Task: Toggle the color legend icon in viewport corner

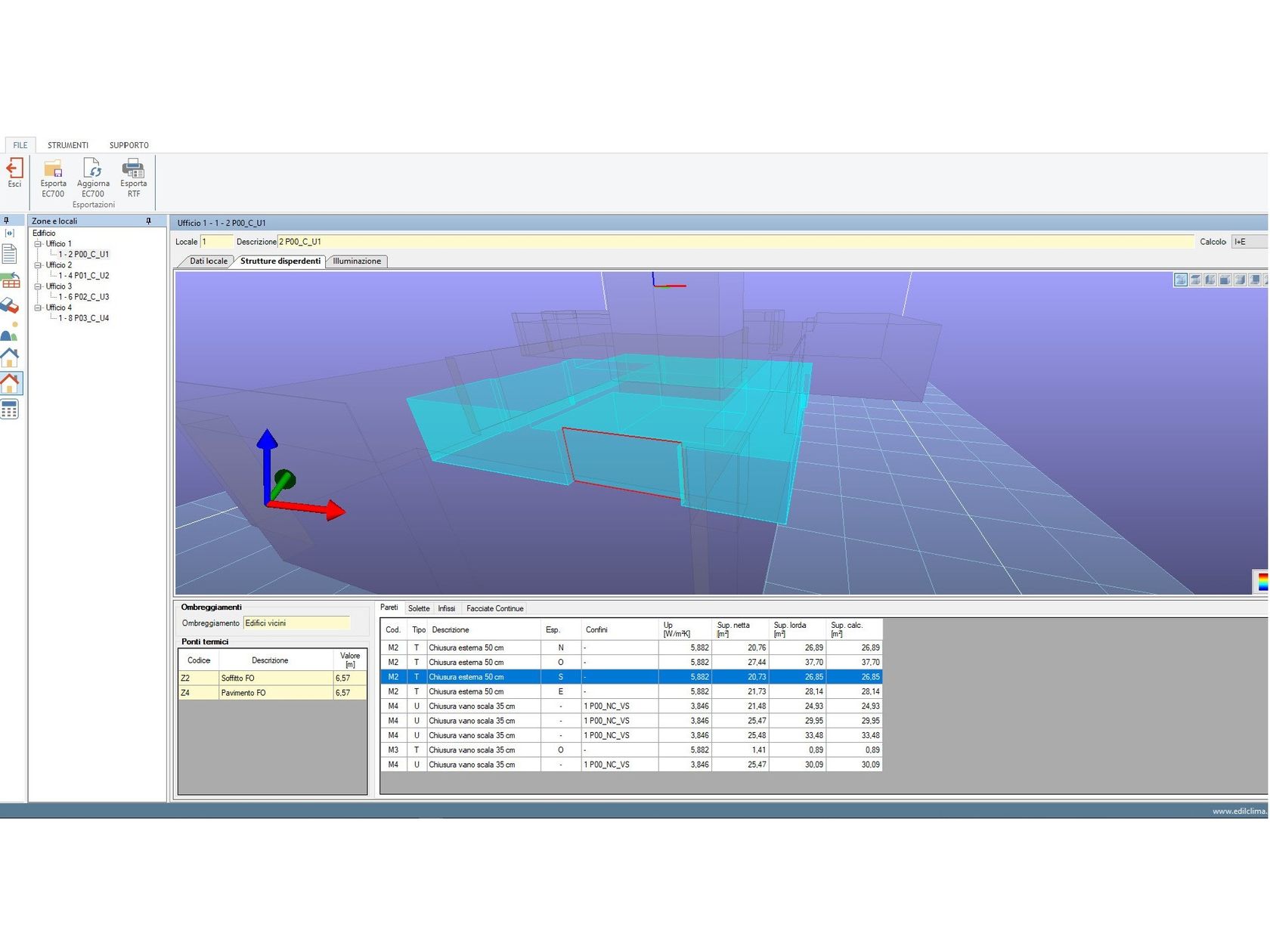Action: pos(1262,583)
